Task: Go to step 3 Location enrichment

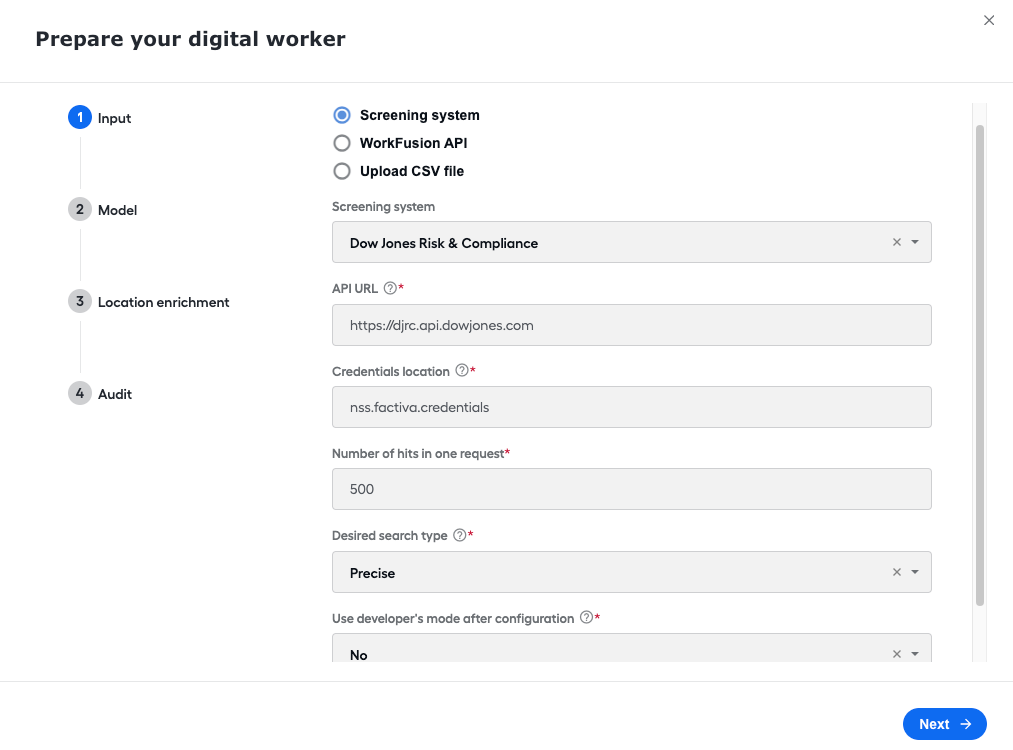Action: point(149,302)
